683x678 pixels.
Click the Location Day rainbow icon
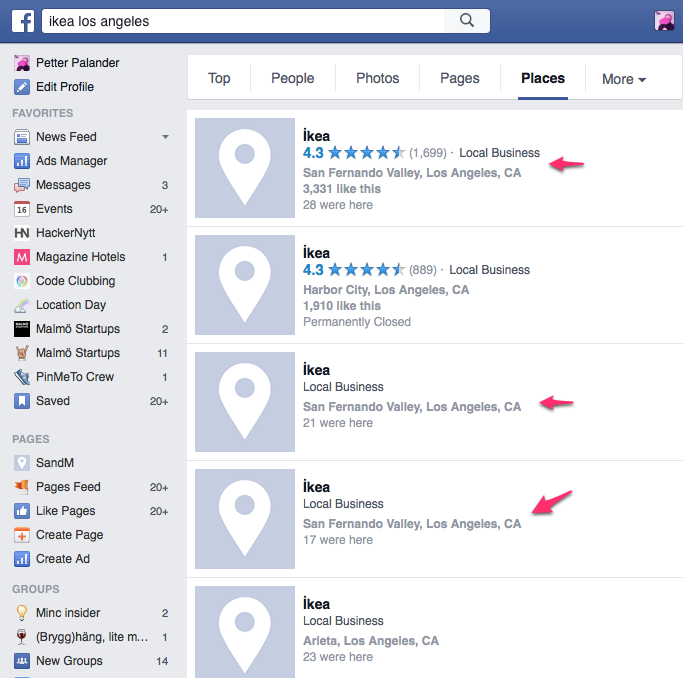[x=22, y=305]
